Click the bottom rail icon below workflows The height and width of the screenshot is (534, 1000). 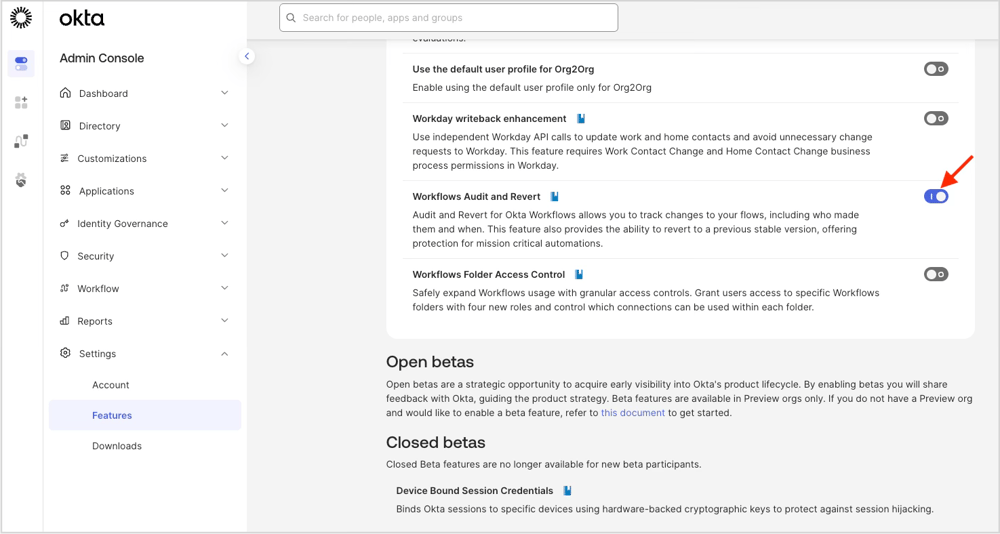(x=21, y=180)
